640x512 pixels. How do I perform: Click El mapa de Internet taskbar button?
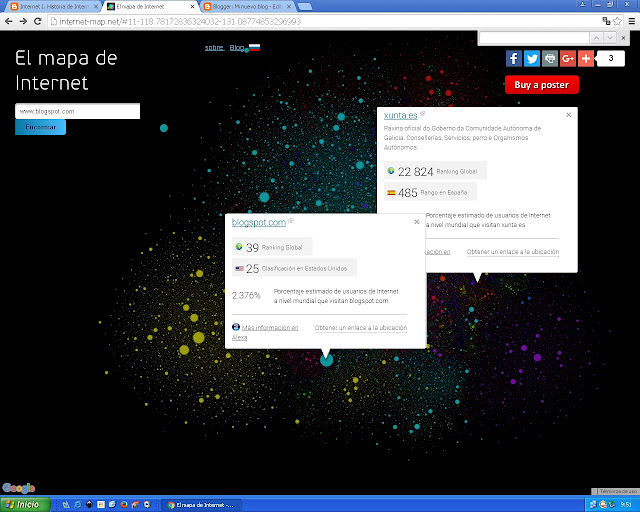tap(202, 505)
